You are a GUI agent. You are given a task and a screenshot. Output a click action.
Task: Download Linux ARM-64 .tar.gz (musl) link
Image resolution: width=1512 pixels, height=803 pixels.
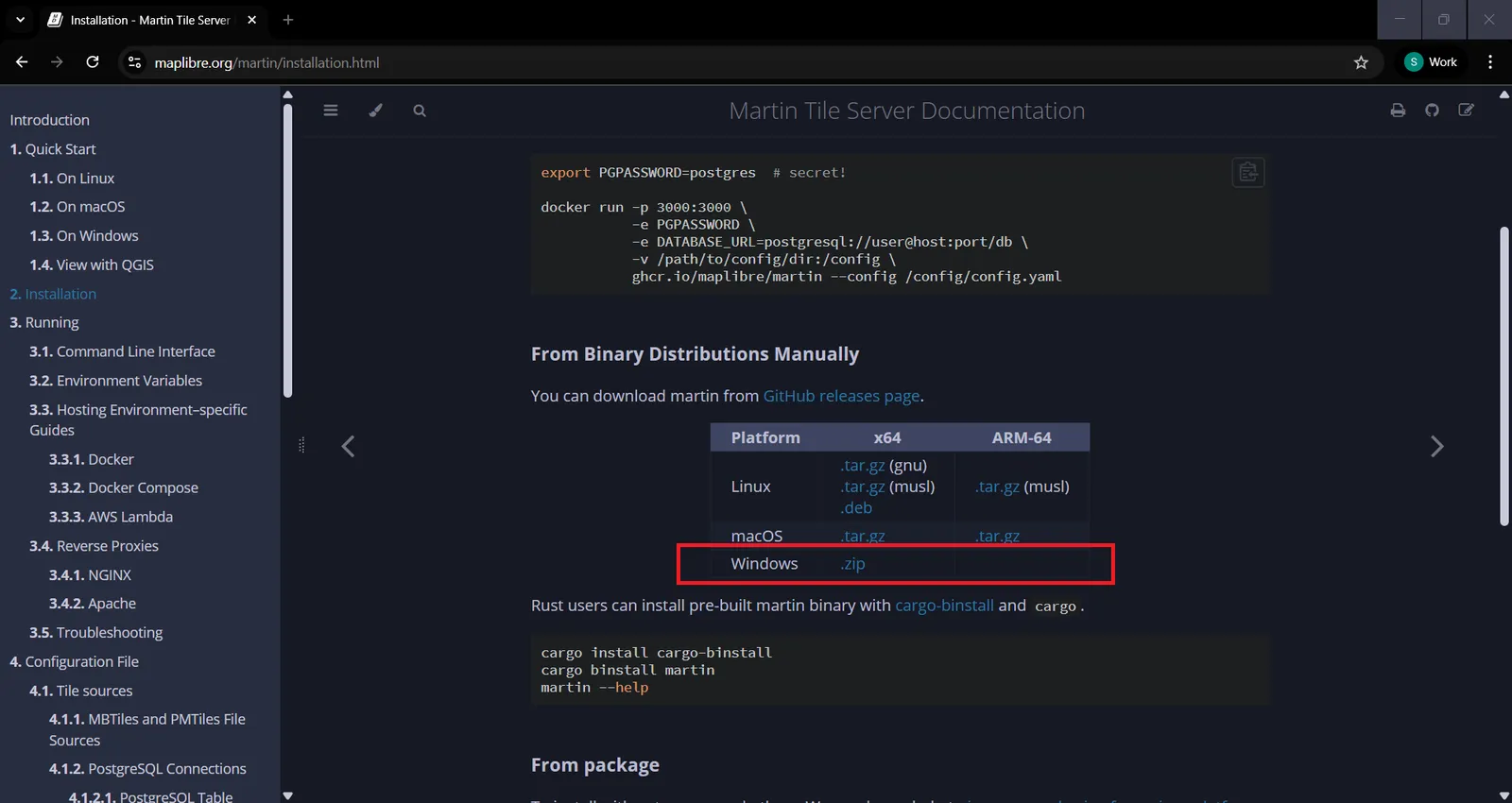[x=997, y=487]
